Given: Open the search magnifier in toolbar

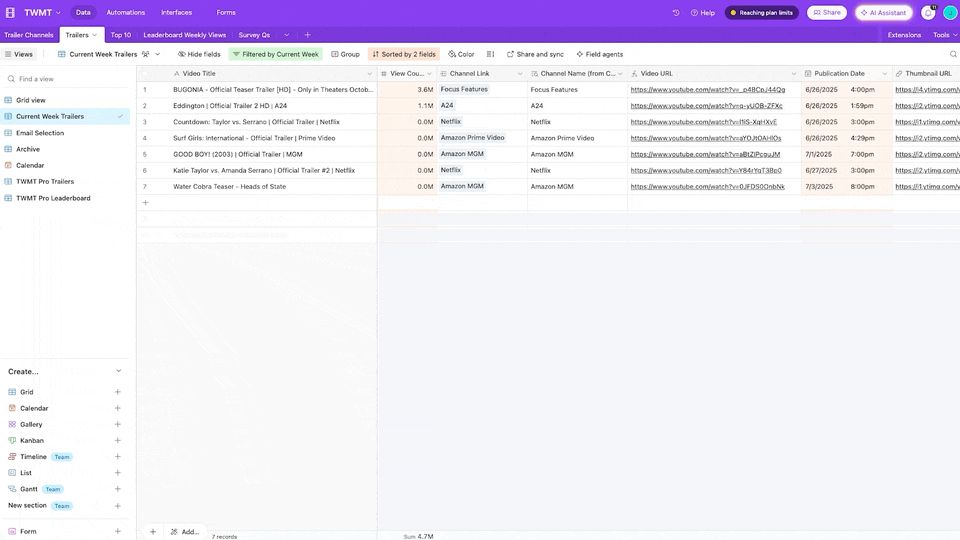Looking at the screenshot, I should pyautogui.click(x=953, y=54).
